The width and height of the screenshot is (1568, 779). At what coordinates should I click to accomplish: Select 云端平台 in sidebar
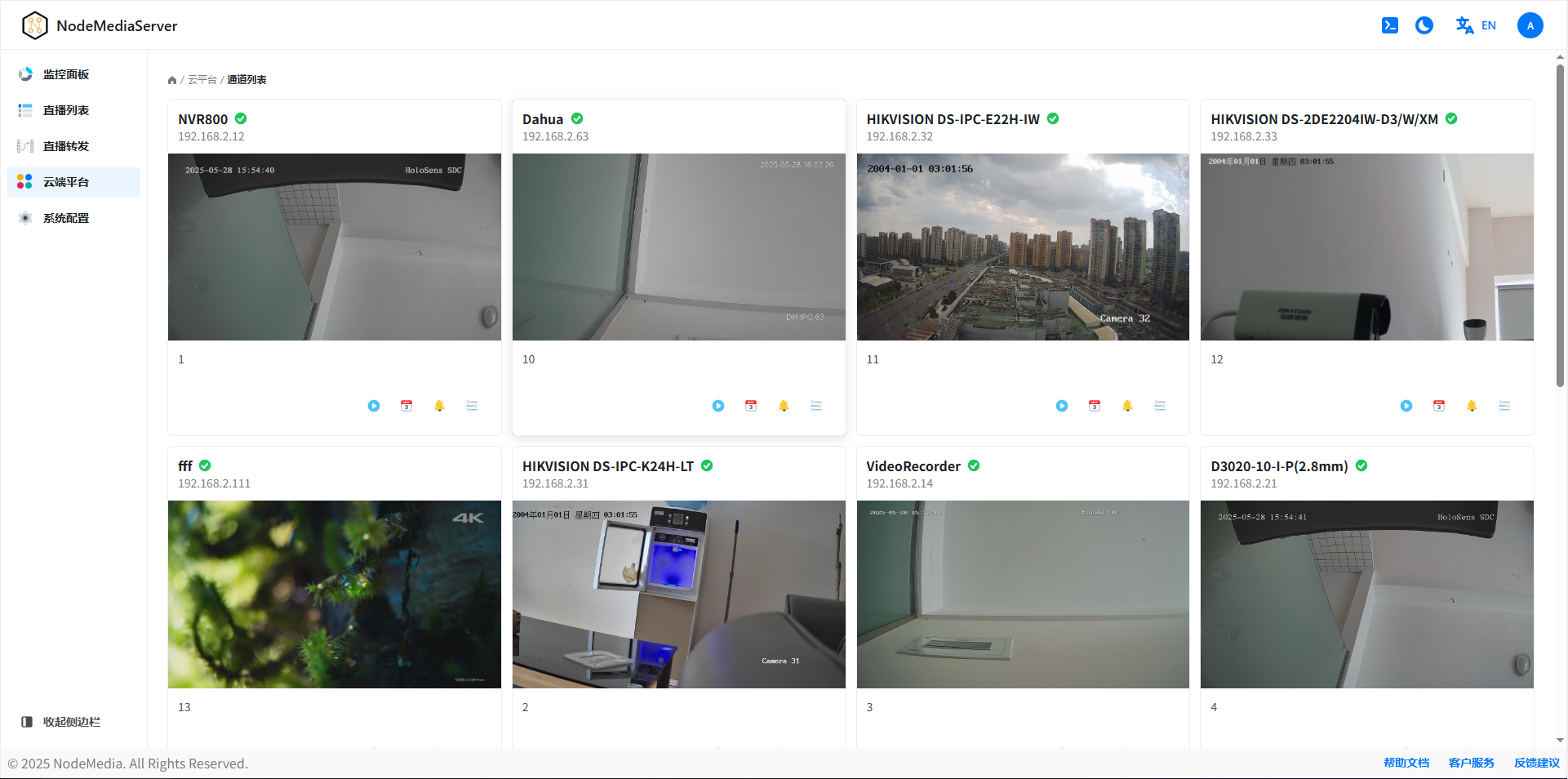tap(74, 182)
